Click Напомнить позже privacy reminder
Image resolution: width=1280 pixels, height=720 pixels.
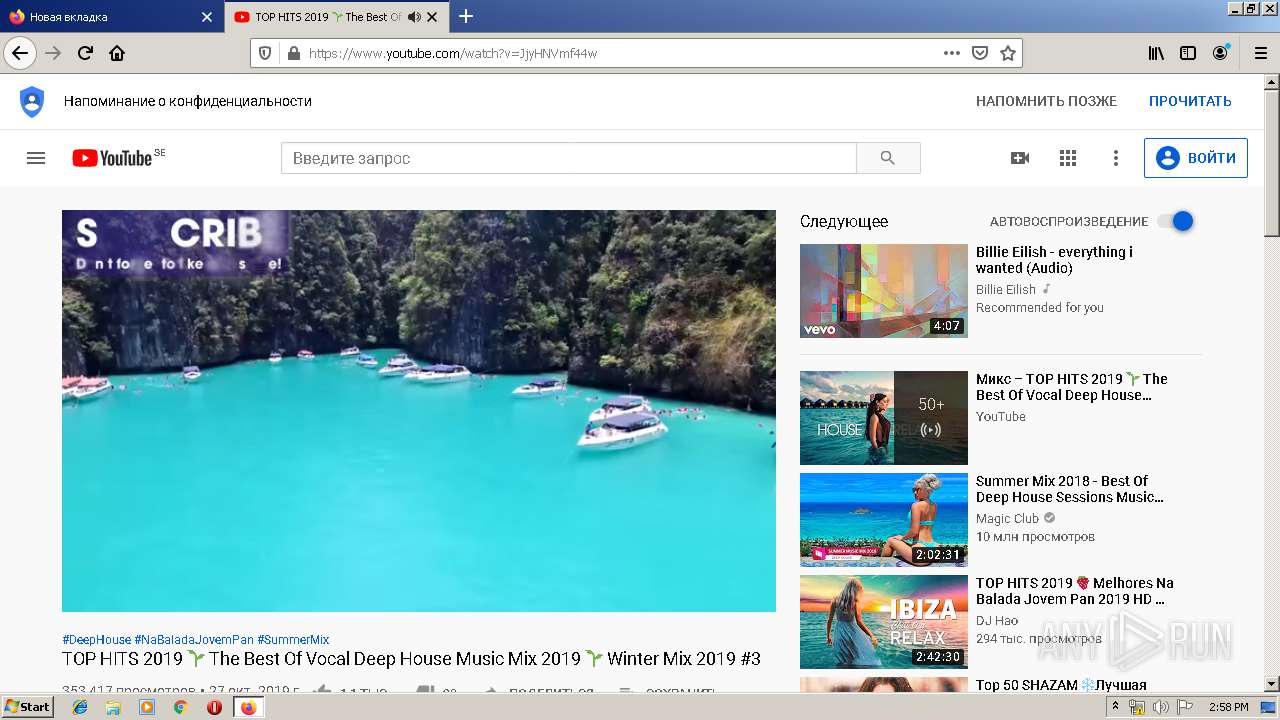click(x=1046, y=101)
